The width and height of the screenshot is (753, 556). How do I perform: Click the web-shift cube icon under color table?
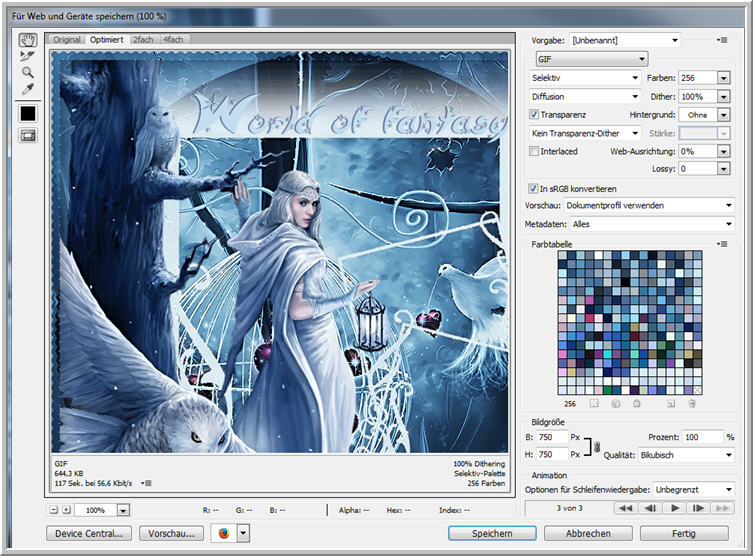[615, 403]
